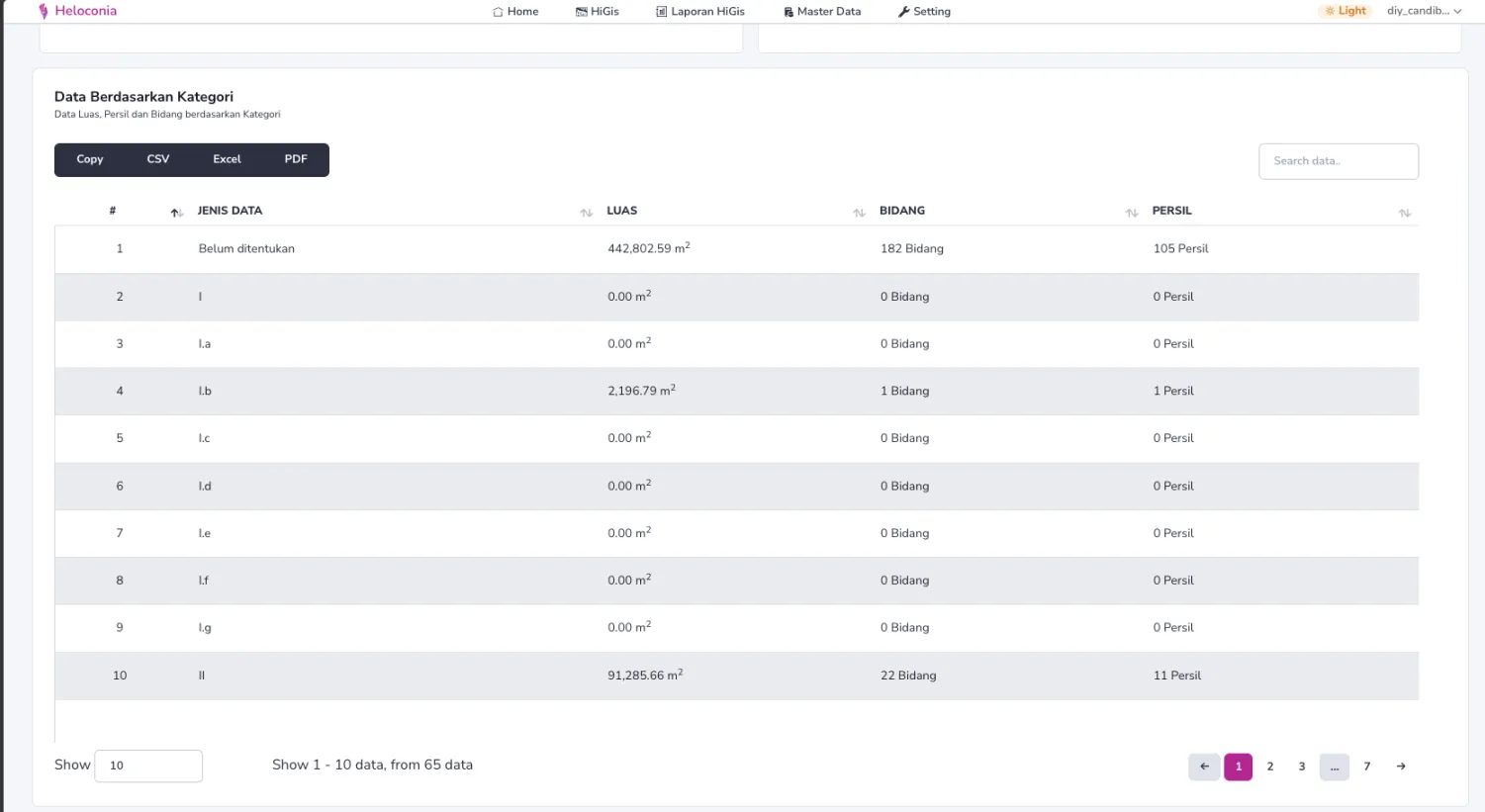
Task: Jump to page 7 in pagination
Action: point(1367,767)
